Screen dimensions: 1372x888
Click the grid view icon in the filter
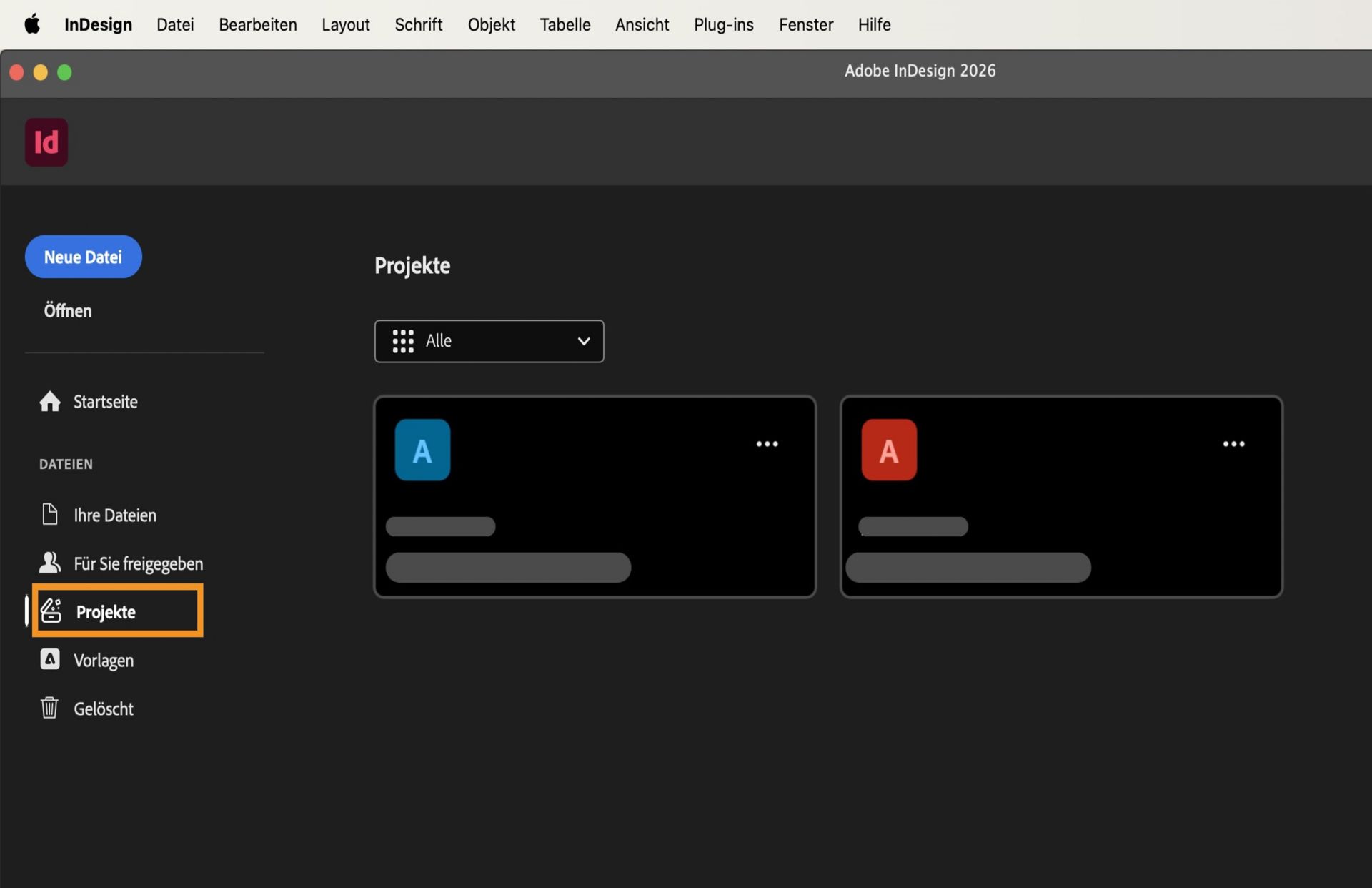[x=403, y=341]
